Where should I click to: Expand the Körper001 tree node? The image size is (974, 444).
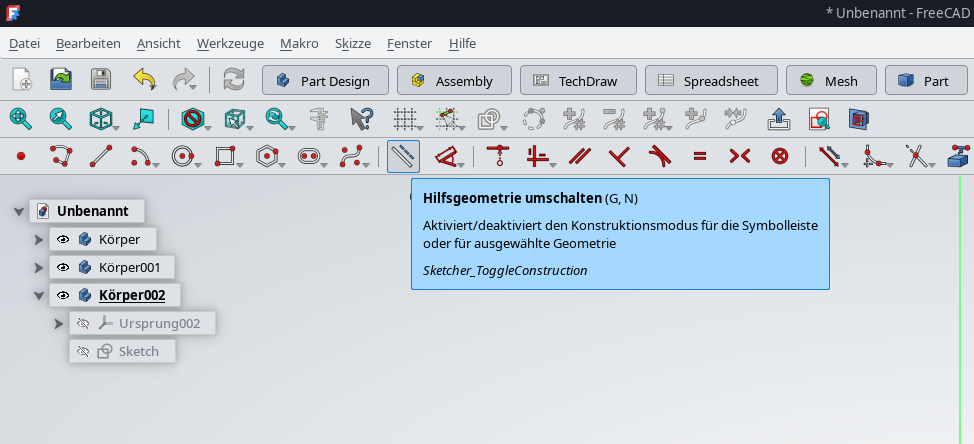pyautogui.click(x=39, y=268)
